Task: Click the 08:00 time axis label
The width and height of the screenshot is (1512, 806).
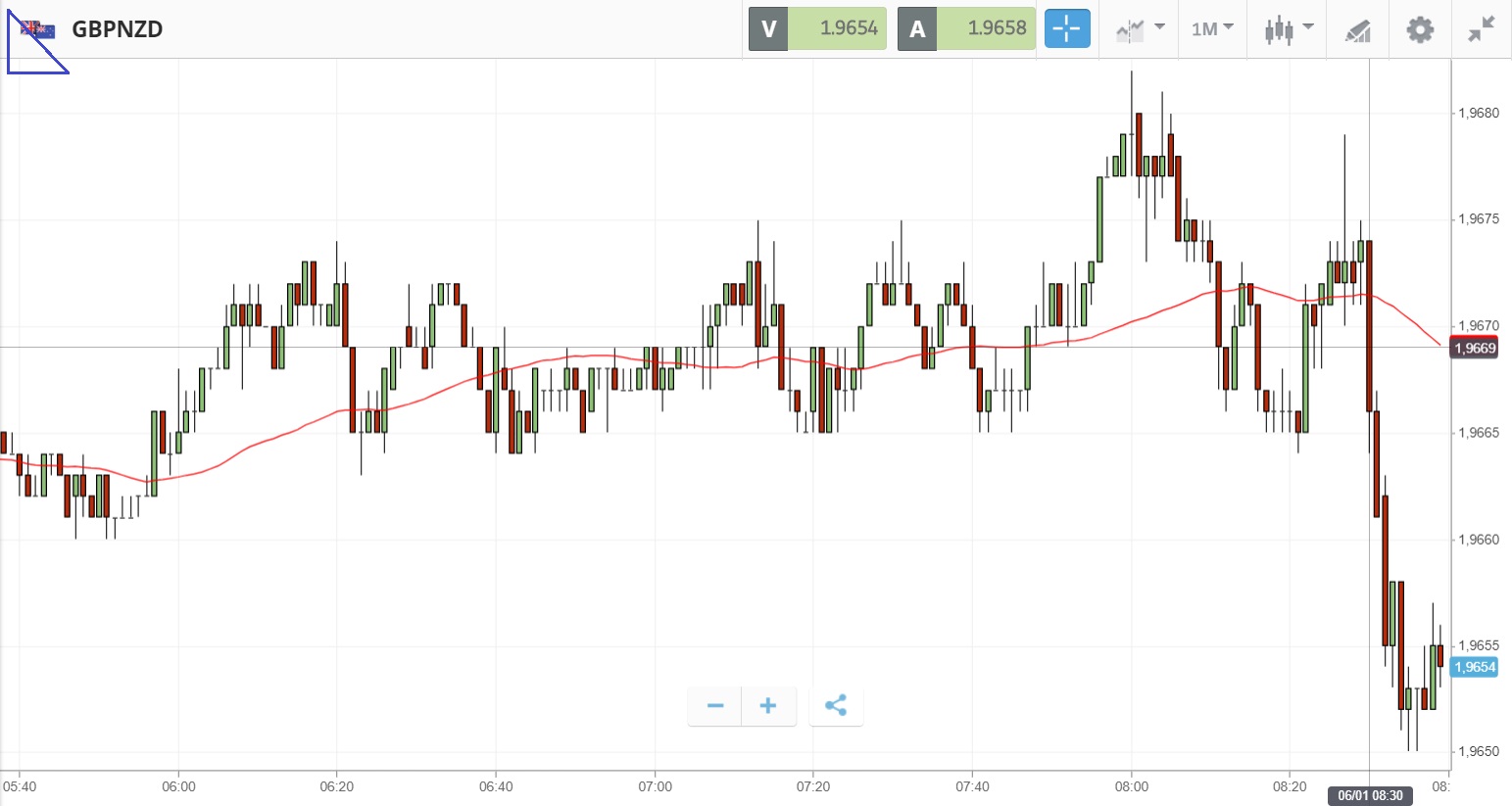Action: (1132, 786)
